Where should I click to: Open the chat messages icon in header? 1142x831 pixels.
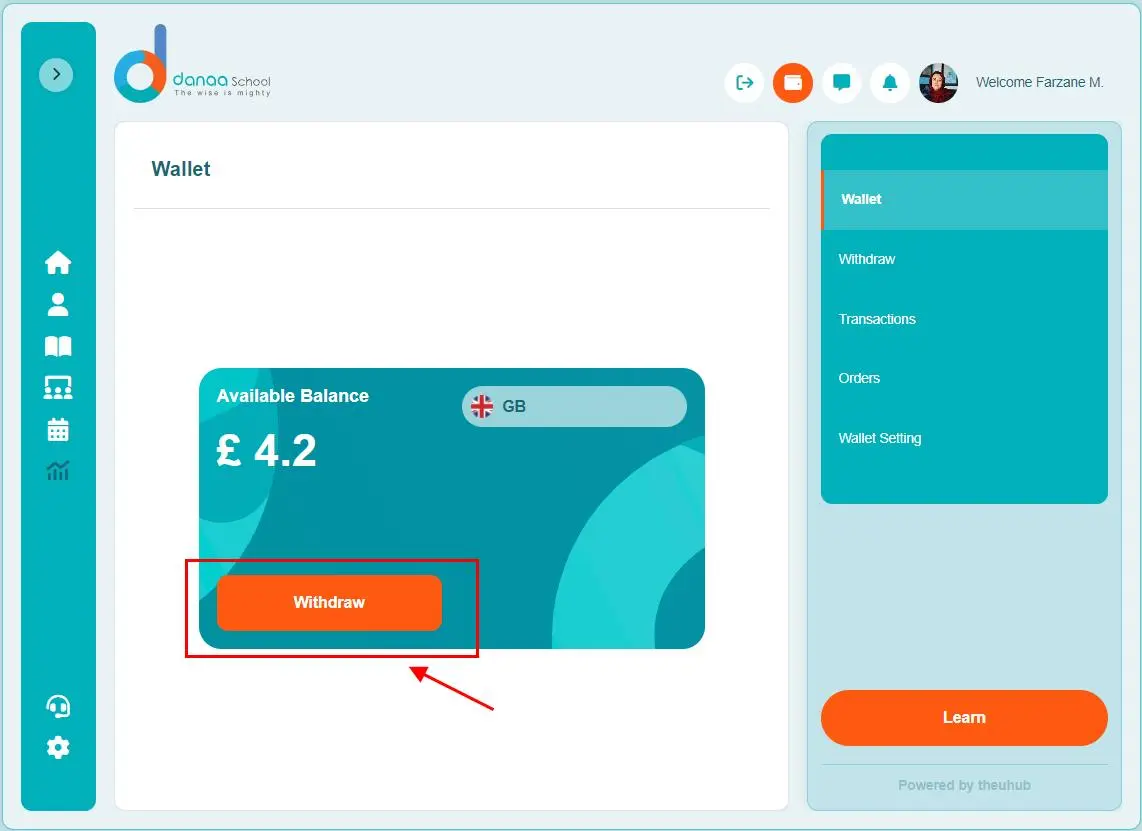[x=842, y=83]
